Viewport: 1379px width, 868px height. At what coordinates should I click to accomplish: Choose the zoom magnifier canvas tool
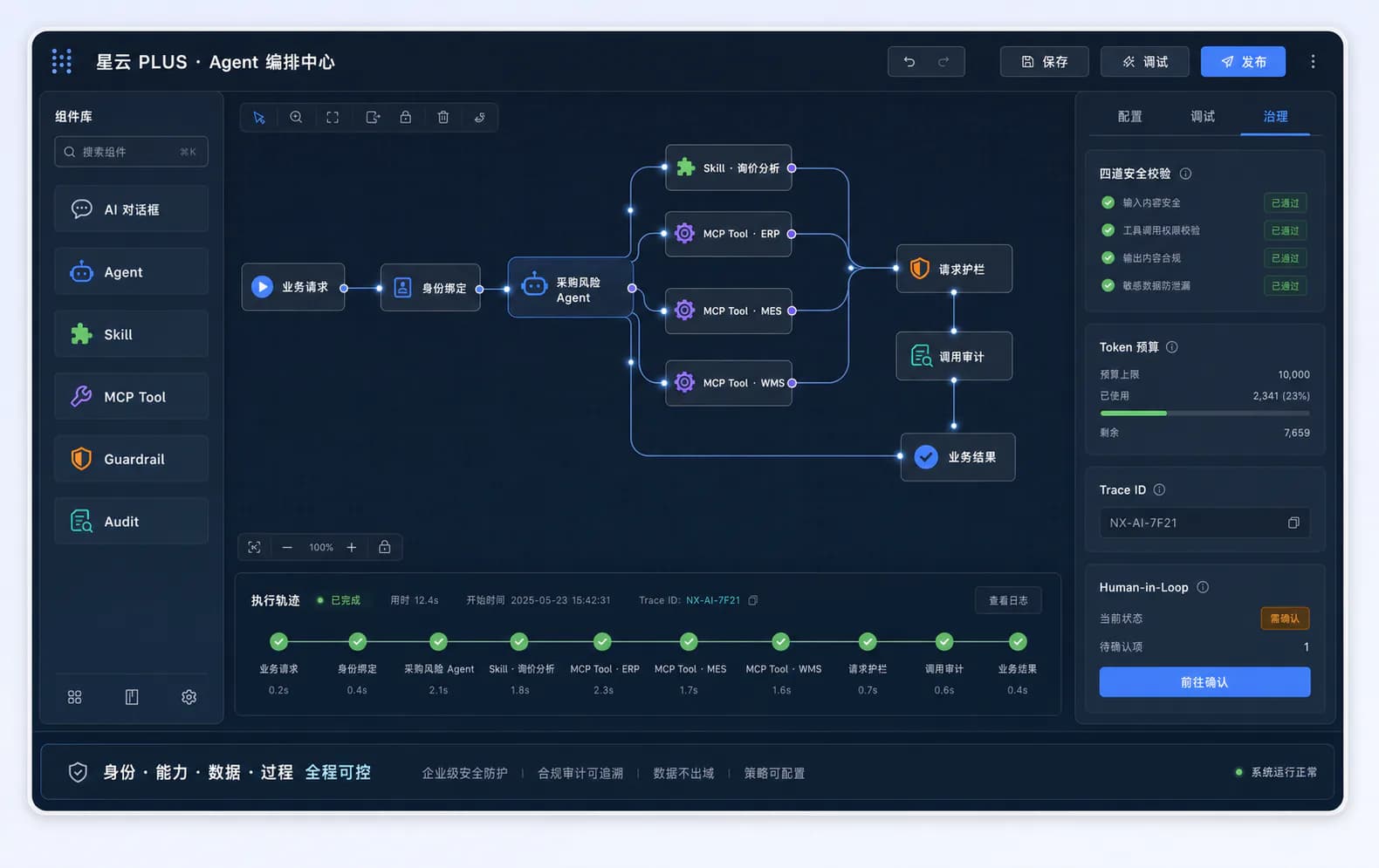coord(296,118)
